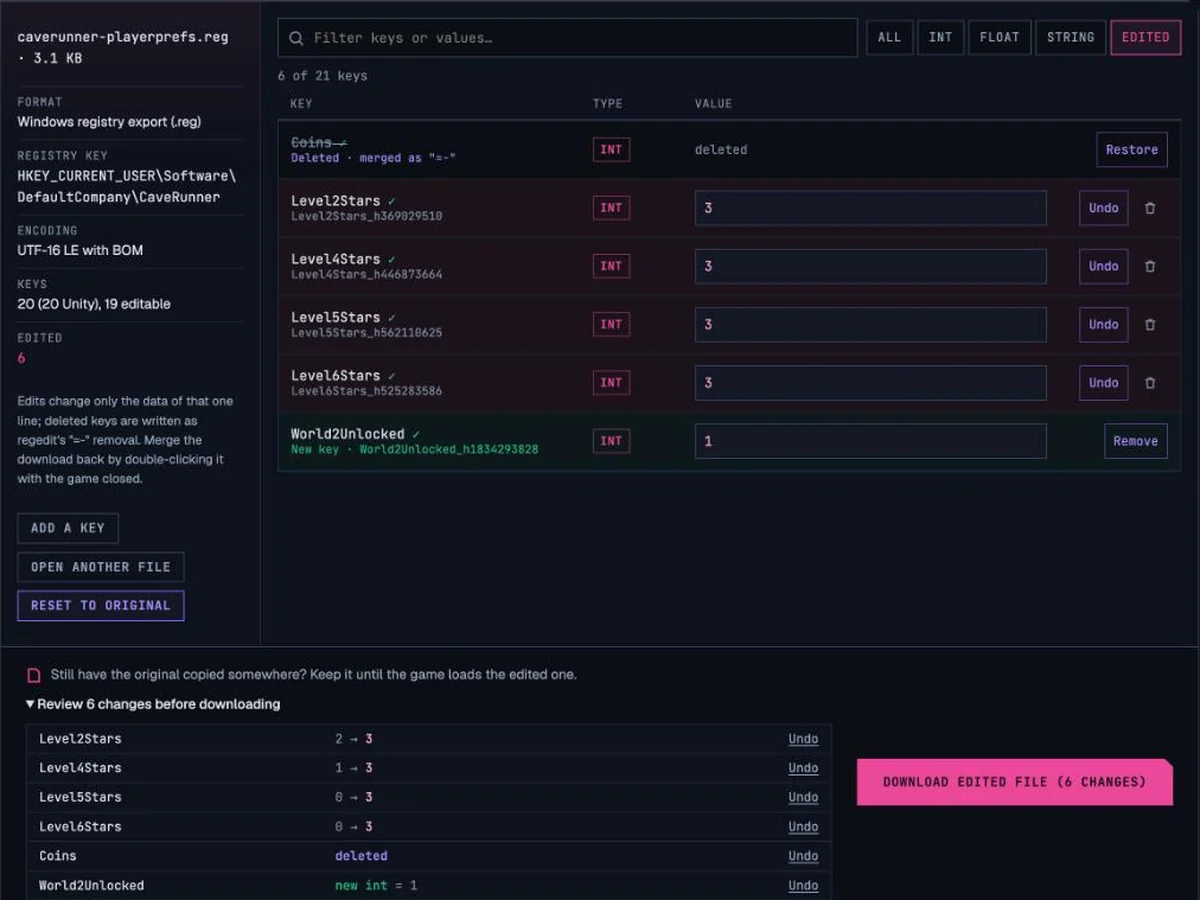Click the ADD A KEY button
This screenshot has width=1200, height=900.
[68, 528]
